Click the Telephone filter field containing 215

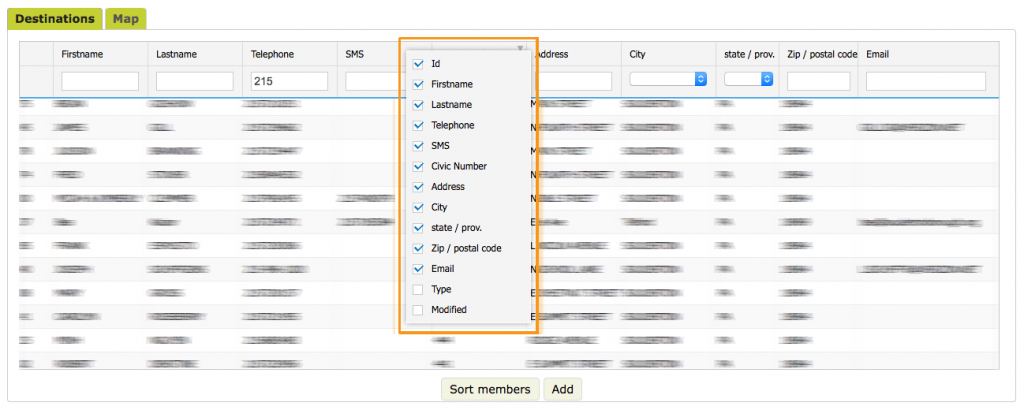(x=289, y=81)
